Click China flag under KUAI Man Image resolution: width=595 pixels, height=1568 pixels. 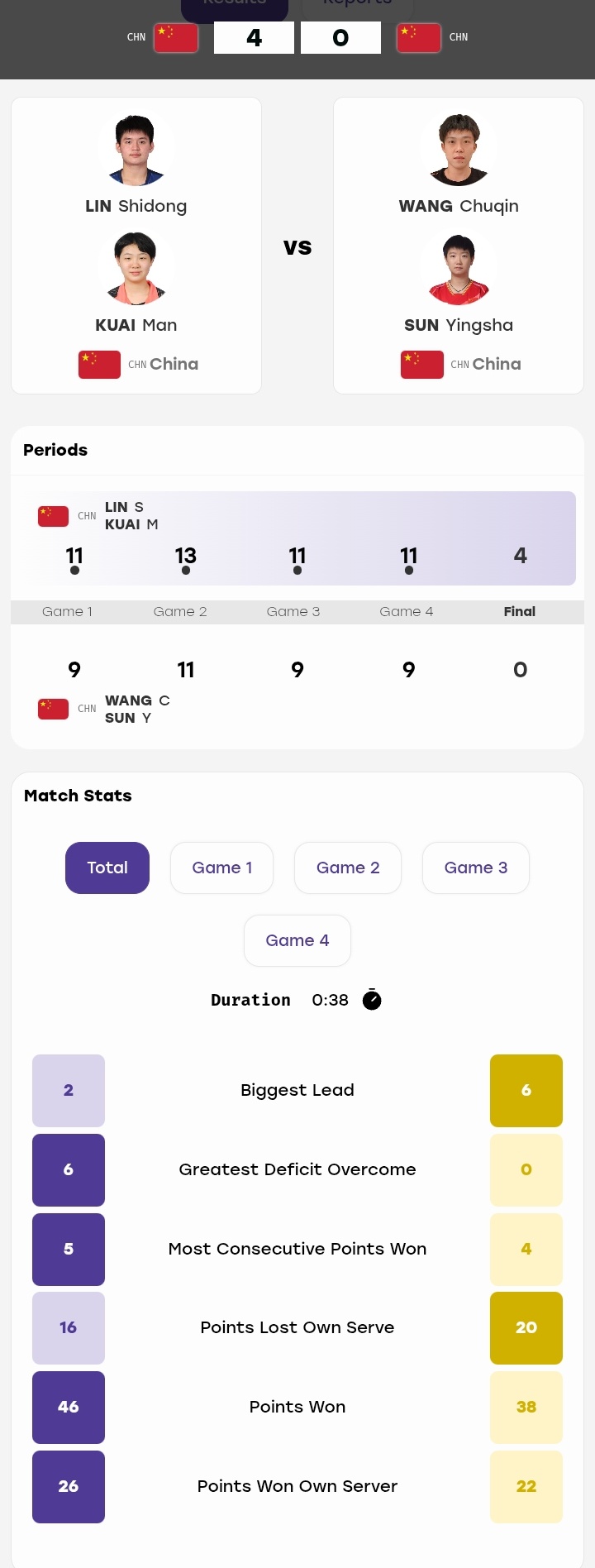coord(99,365)
